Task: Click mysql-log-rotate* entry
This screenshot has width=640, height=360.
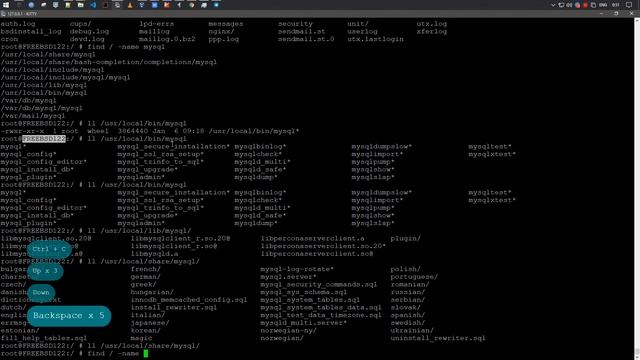Action: coord(297,269)
